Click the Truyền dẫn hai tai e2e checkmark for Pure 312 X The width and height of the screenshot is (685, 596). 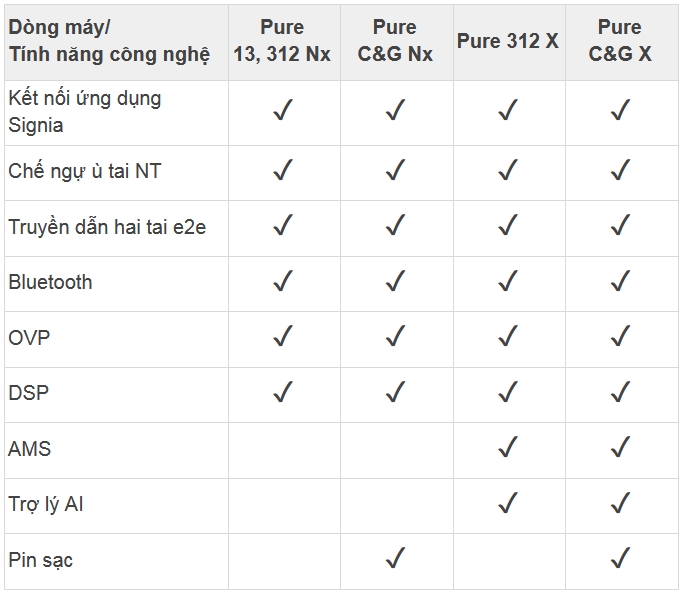(507, 226)
